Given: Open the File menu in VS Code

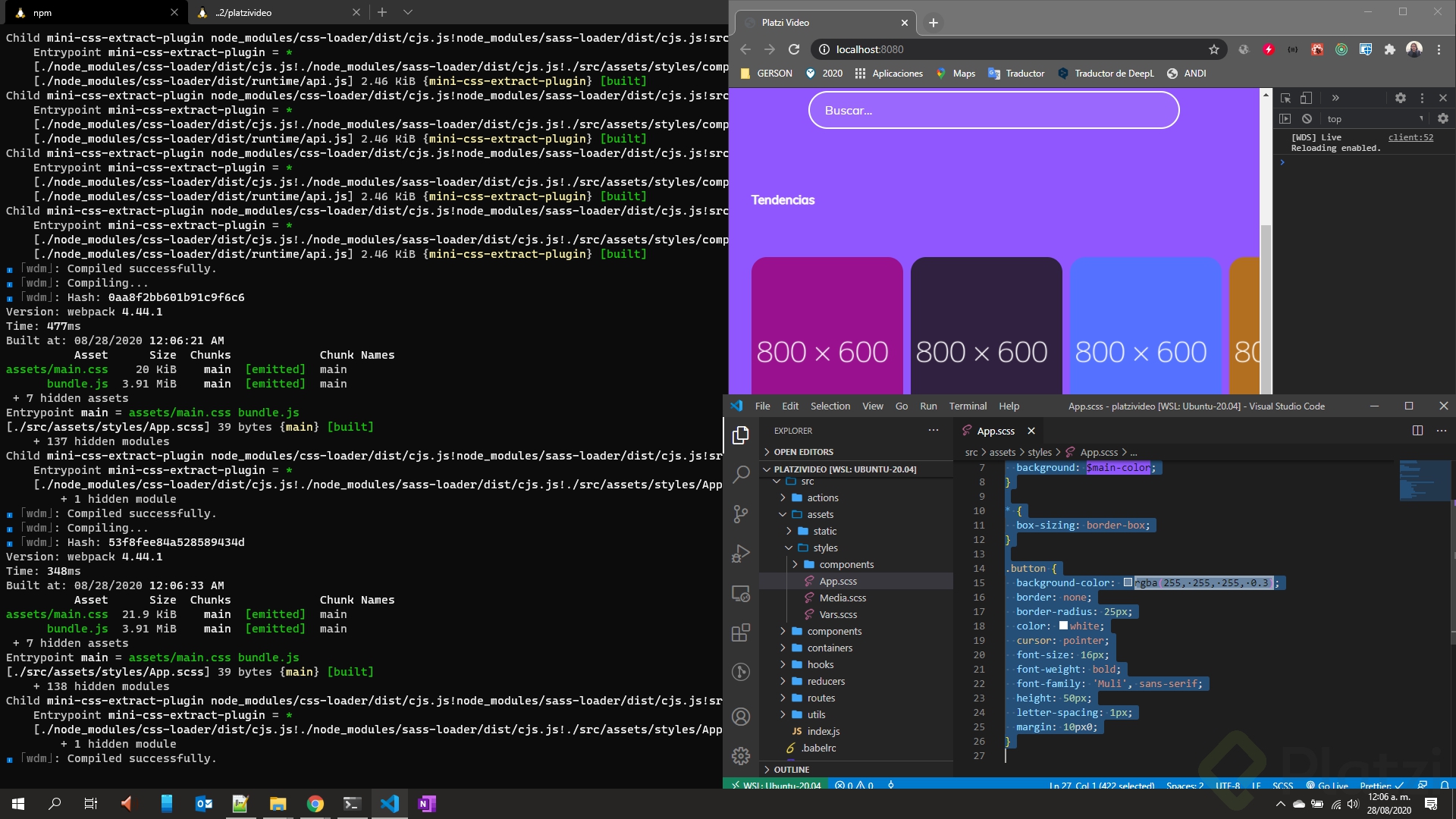Looking at the screenshot, I should pyautogui.click(x=762, y=406).
